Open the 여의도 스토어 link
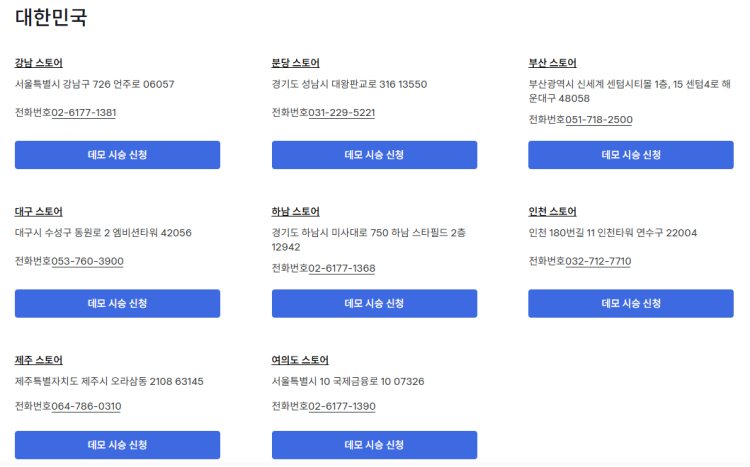Screen dimensions: 750x467 point(300,360)
